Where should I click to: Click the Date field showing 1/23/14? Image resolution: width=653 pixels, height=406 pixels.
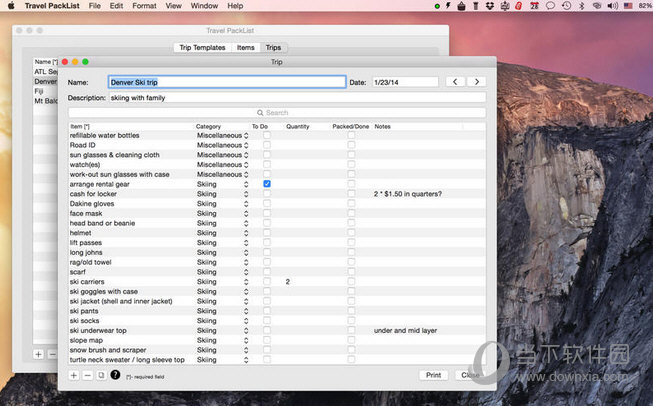click(x=405, y=82)
